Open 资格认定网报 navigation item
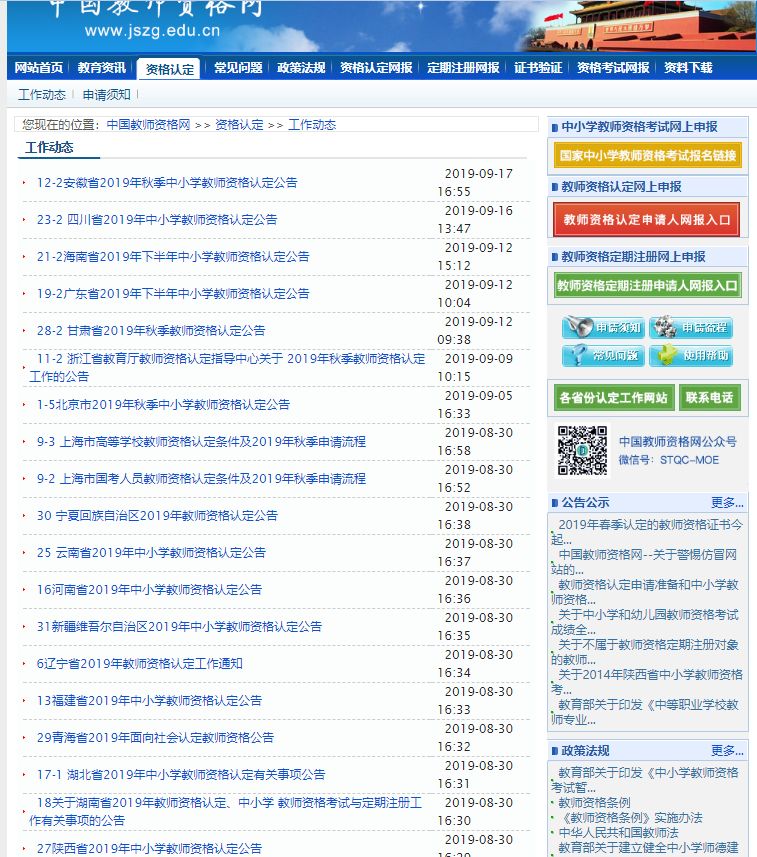The image size is (757, 857). point(376,68)
